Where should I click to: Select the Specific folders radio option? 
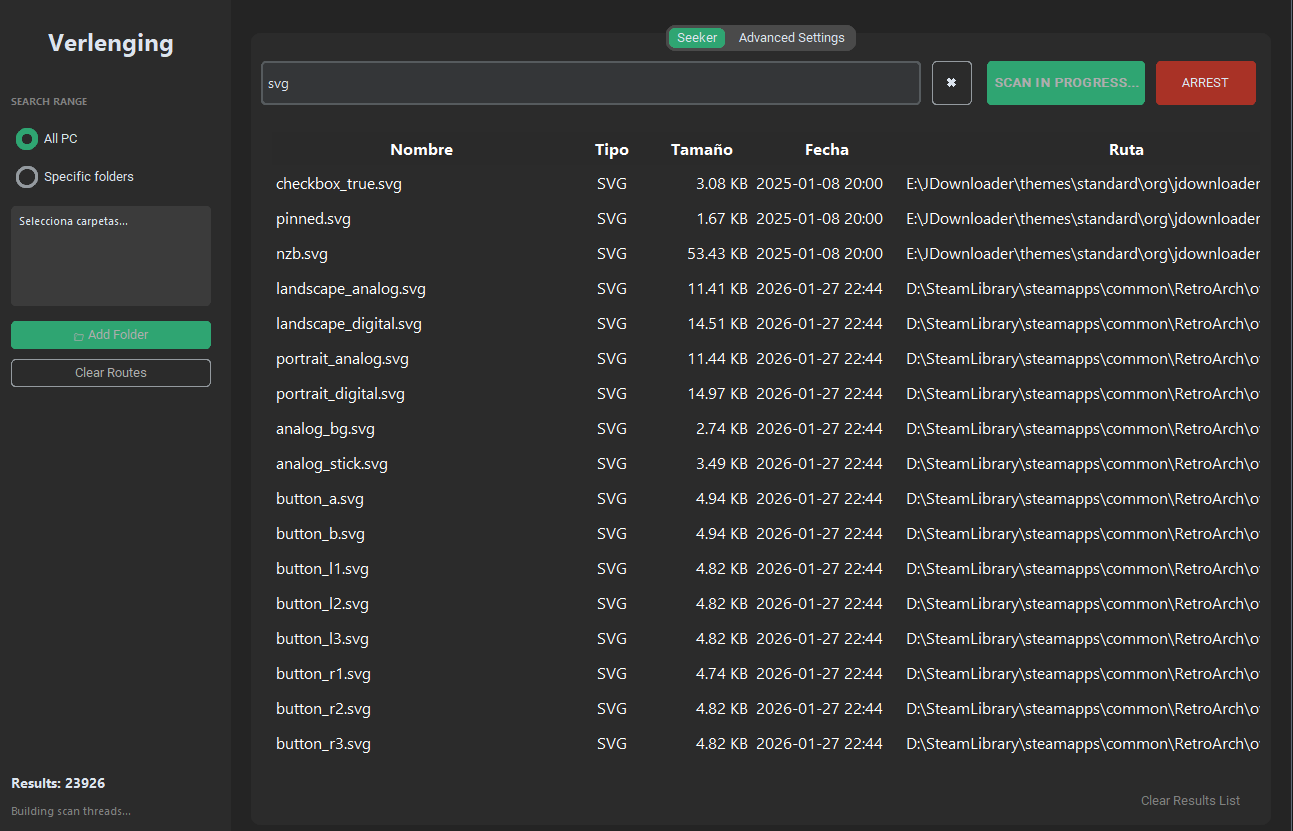pyautogui.click(x=27, y=177)
